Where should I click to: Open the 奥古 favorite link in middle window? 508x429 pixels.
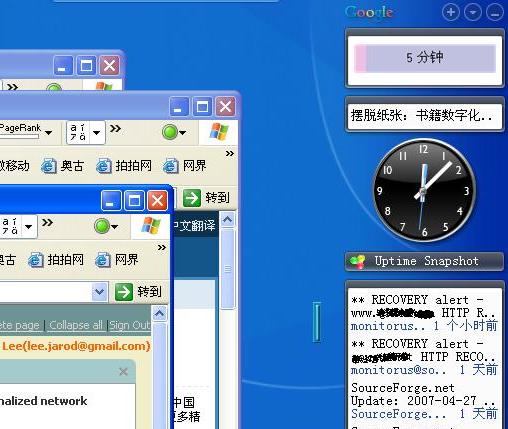[62, 166]
